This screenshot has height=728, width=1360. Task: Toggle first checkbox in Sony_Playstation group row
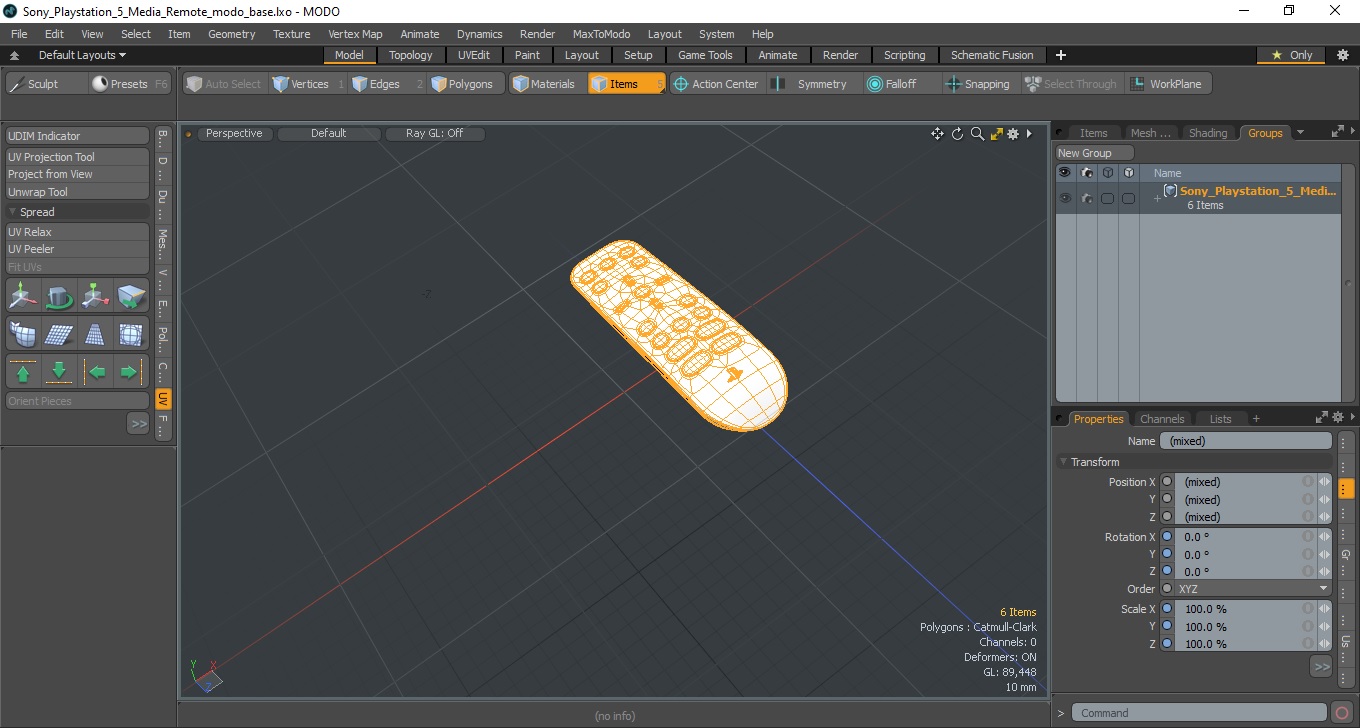[x=1108, y=199]
